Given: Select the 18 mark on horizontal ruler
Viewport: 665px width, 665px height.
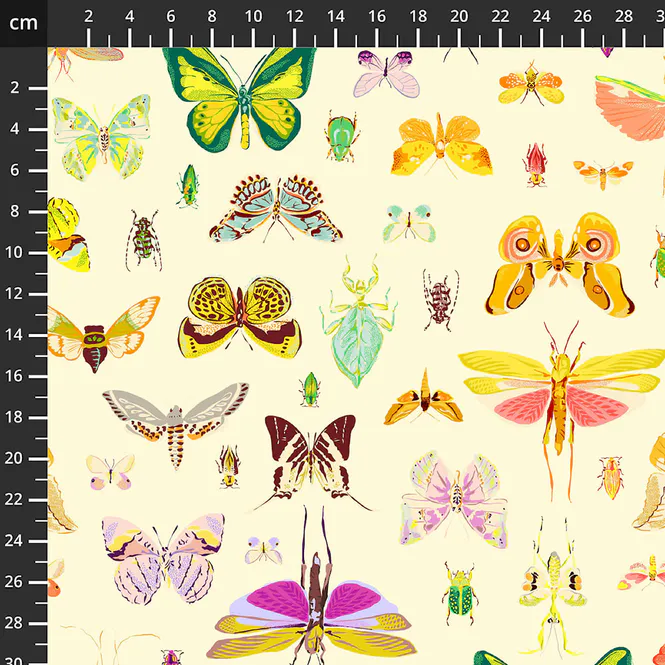Looking at the screenshot, I should 418,17.
